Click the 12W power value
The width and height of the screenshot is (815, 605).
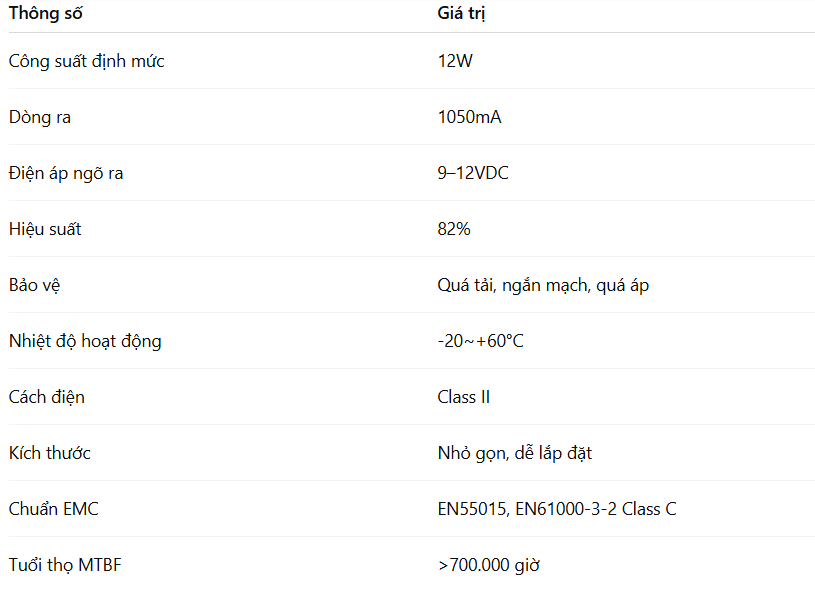[x=455, y=61]
